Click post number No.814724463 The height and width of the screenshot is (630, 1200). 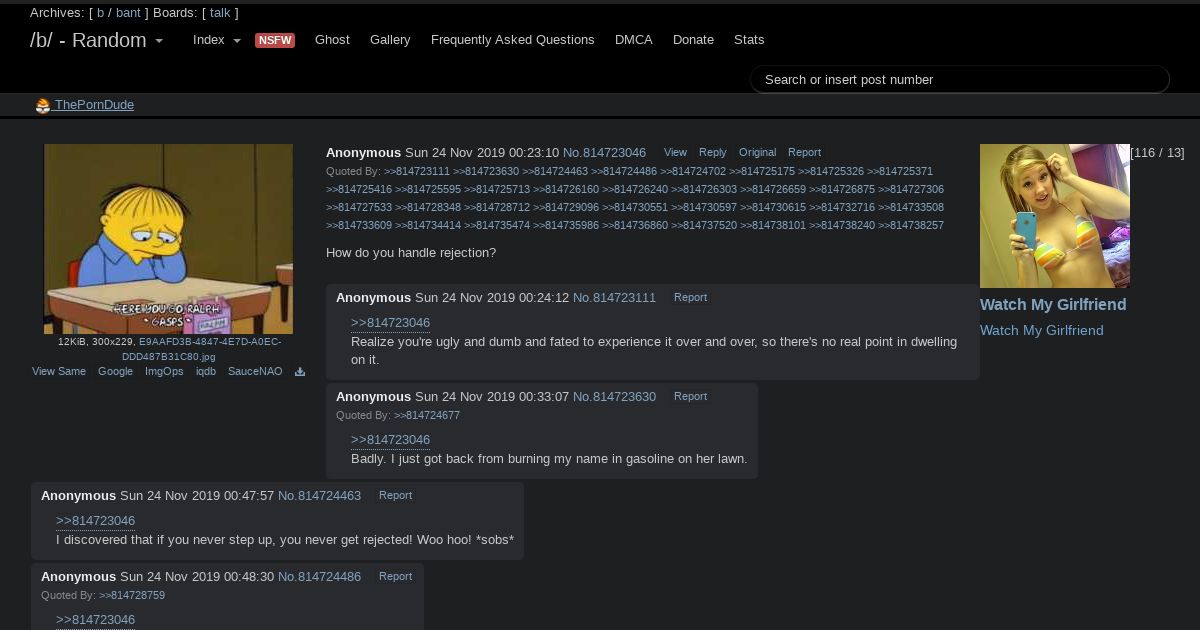click(319, 496)
